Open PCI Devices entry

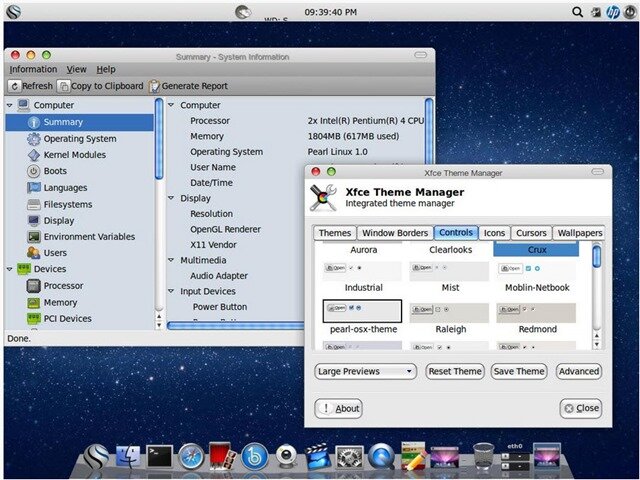(x=59, y=319)
